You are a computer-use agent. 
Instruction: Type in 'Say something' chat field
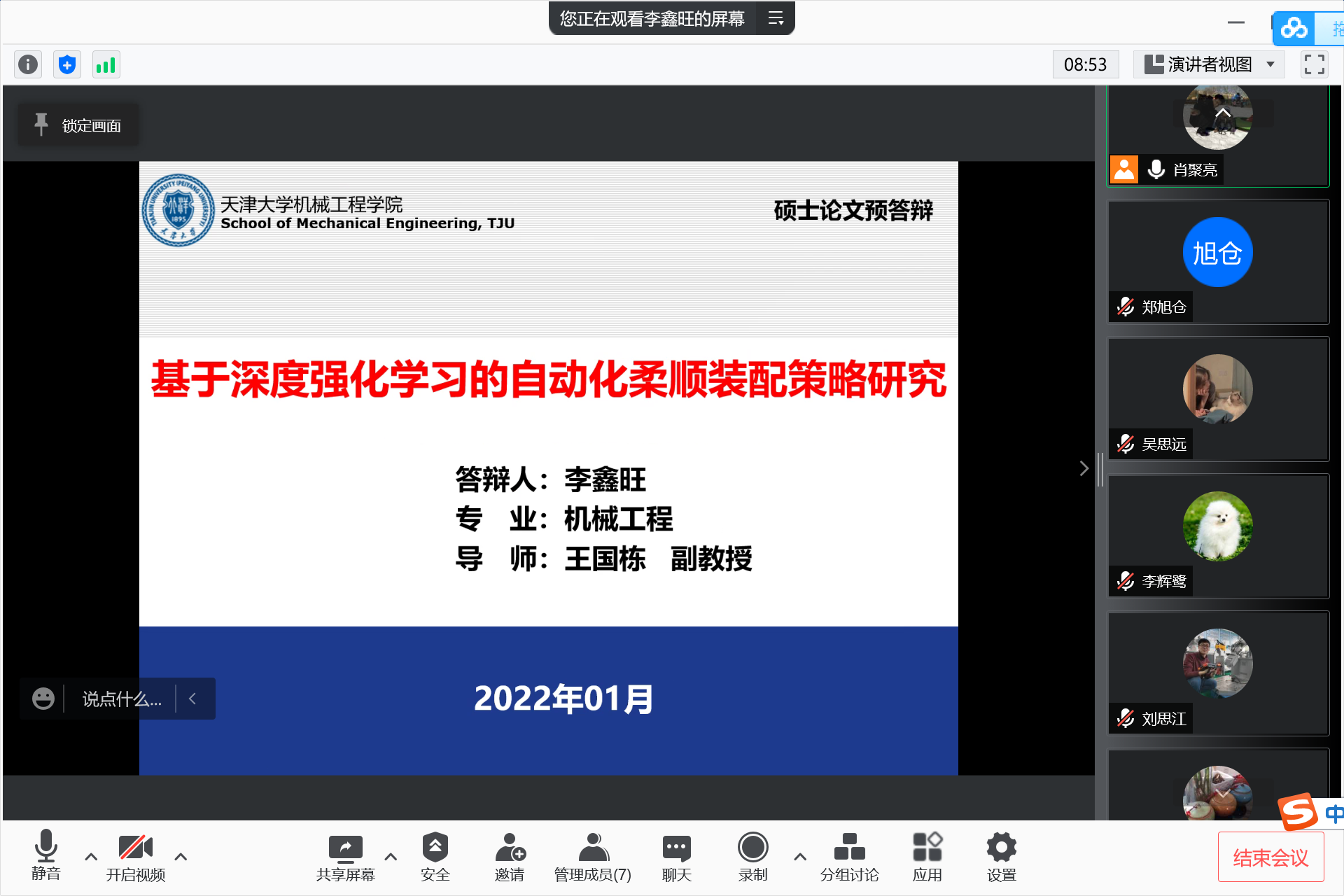coord(121,699)
